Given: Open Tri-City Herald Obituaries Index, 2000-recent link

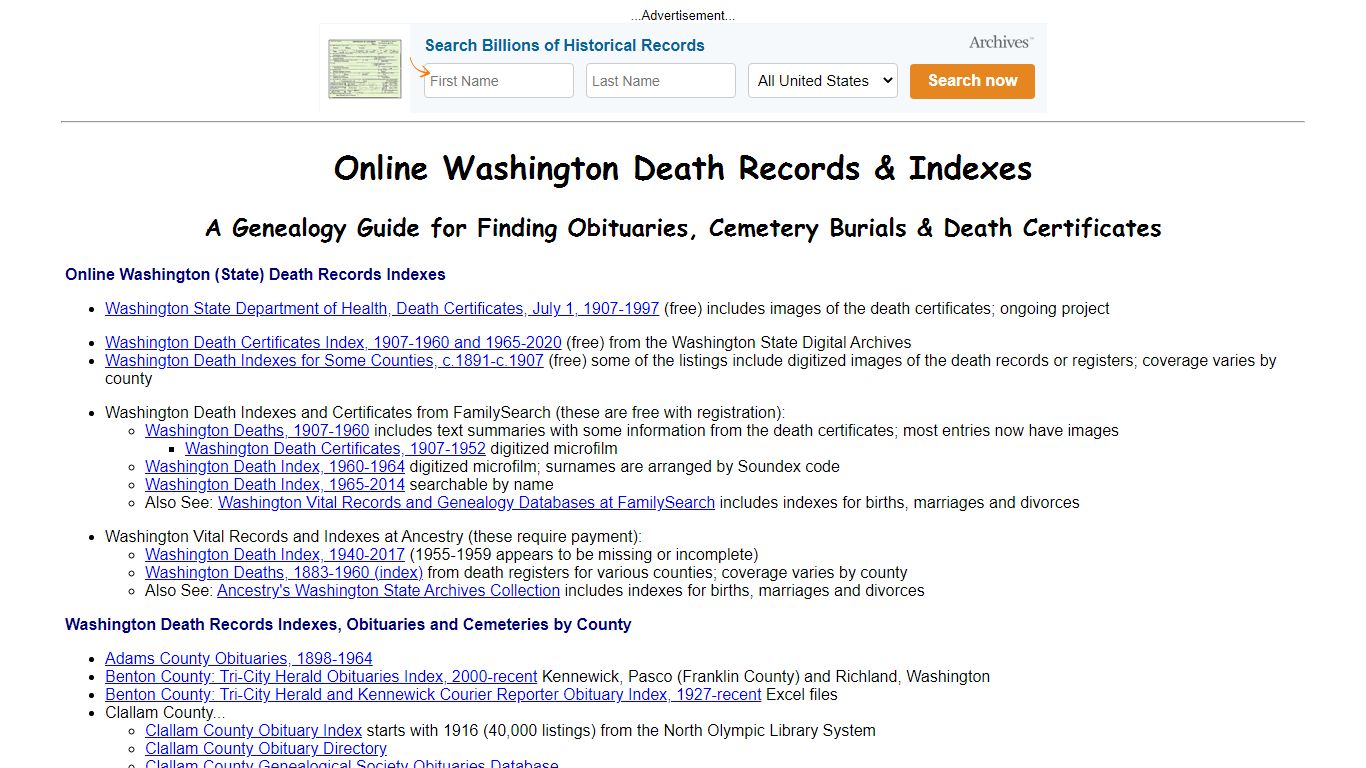Looking at the screenshot, I should coord(321,676).
